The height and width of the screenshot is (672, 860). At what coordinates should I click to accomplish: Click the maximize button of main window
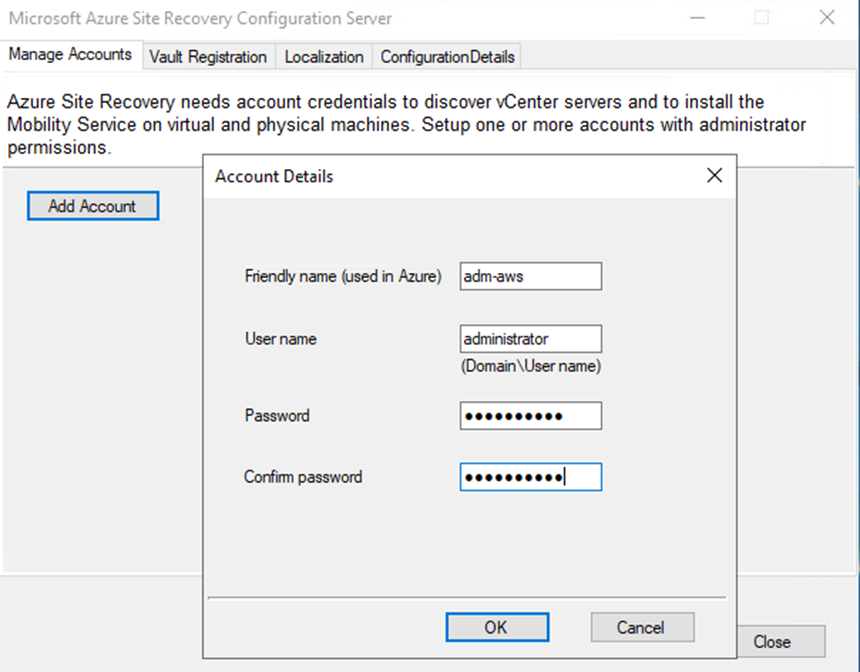(x=762, y=18)
